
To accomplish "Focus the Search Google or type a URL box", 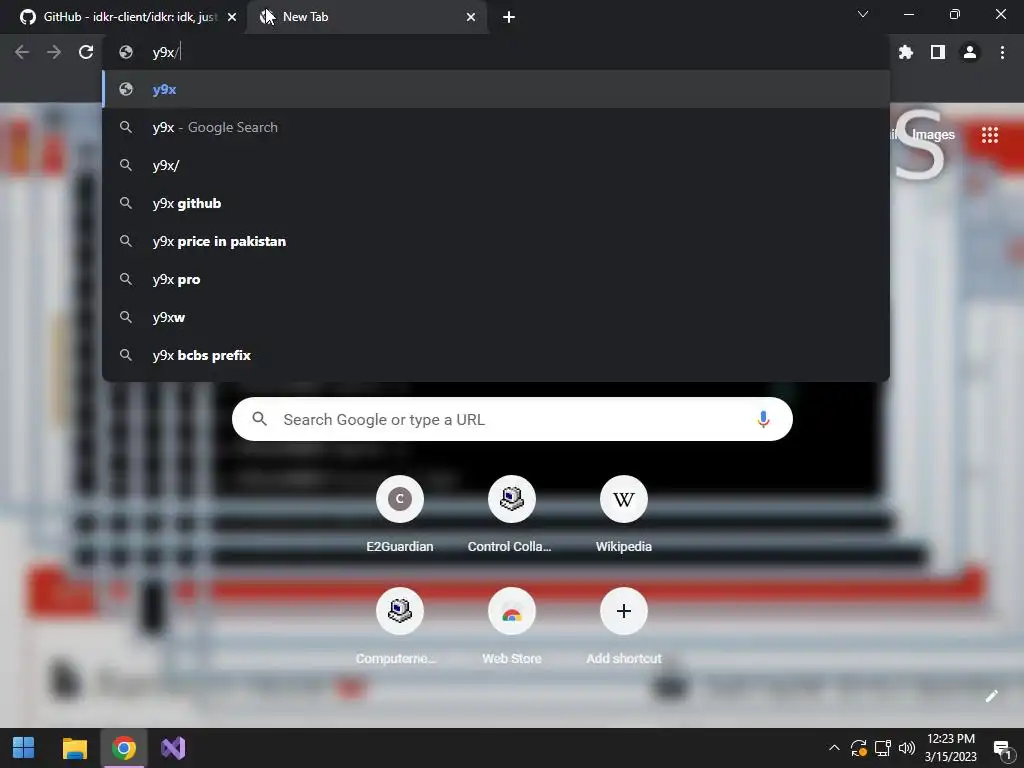I will pyautogui.click(x=512, y=419).
